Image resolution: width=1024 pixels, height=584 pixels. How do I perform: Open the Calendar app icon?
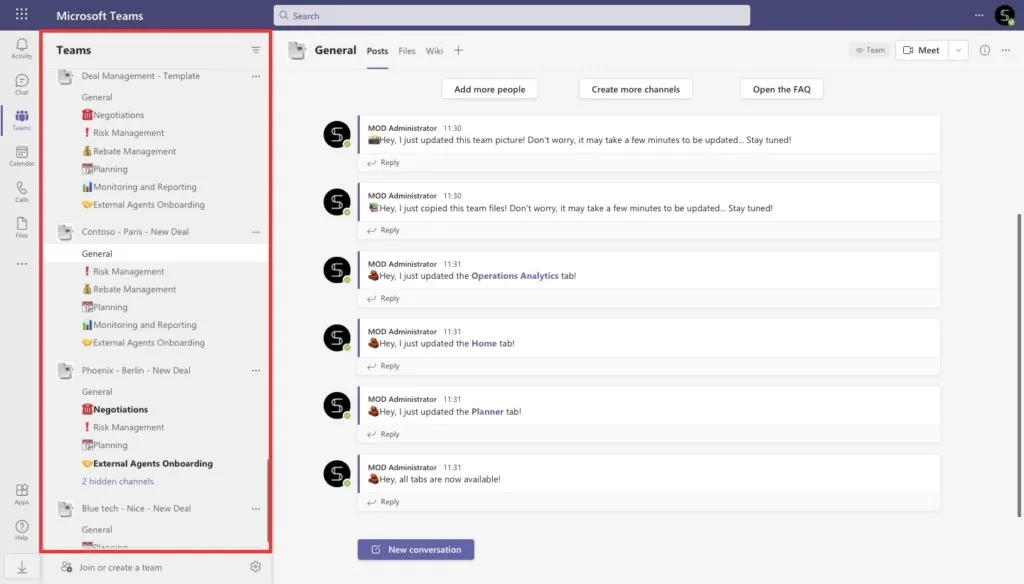click(22, 156)
